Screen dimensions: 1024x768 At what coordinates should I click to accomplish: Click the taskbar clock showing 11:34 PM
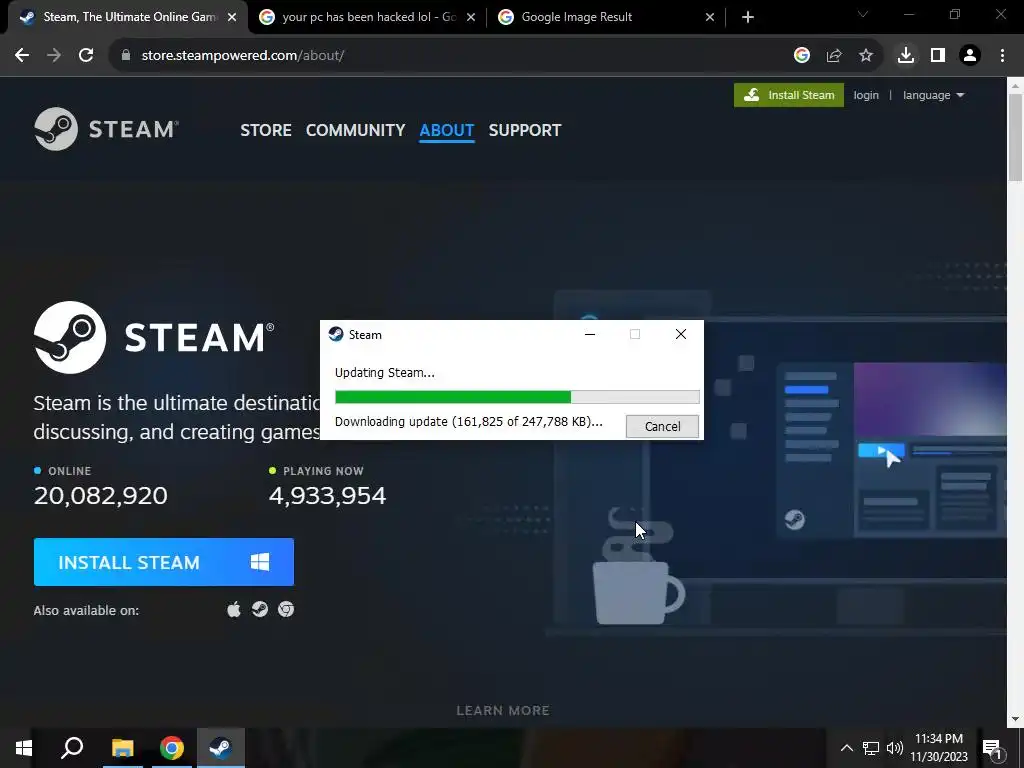click(x=938, y=748)
